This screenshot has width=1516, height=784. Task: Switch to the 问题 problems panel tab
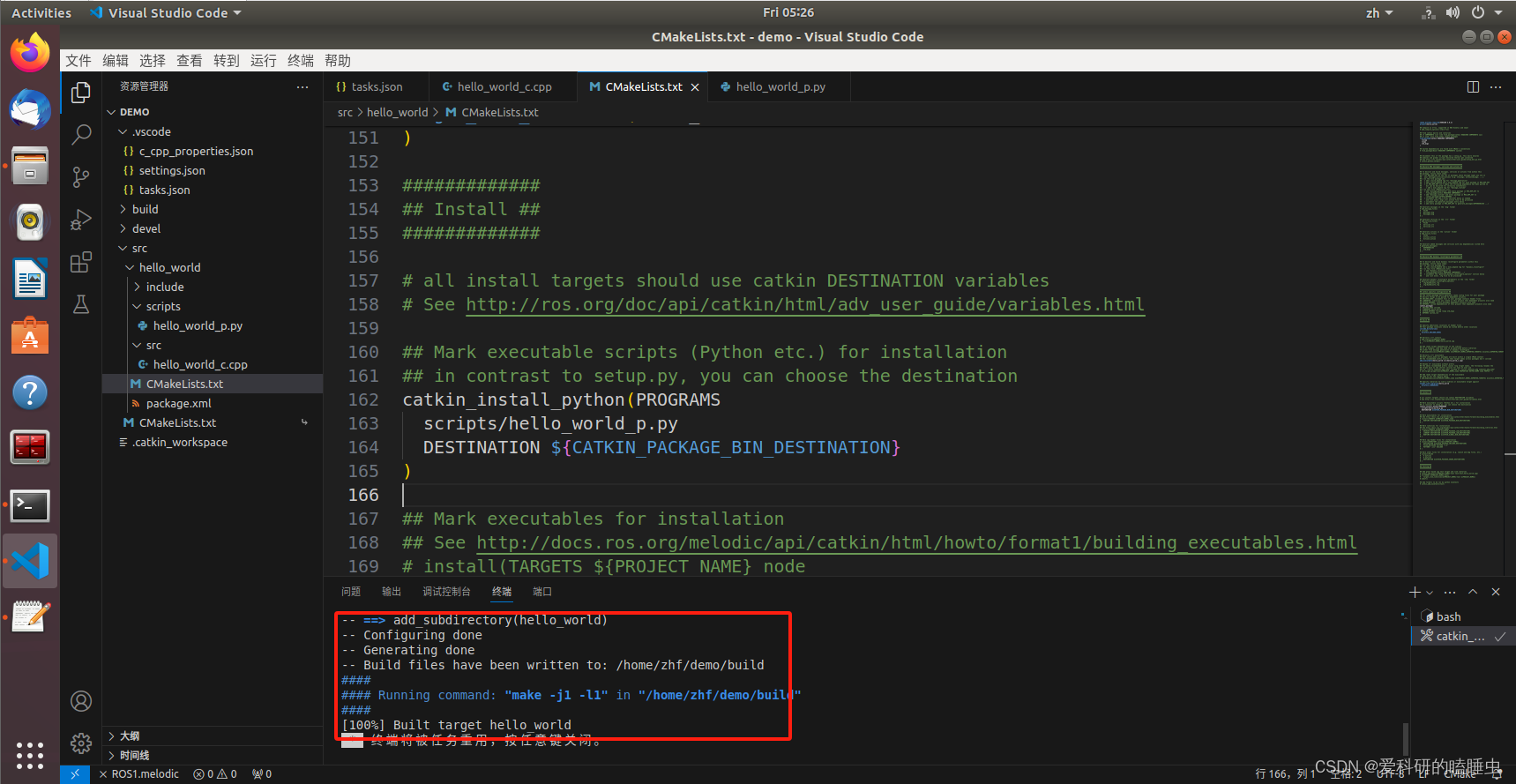pos(351,592)
